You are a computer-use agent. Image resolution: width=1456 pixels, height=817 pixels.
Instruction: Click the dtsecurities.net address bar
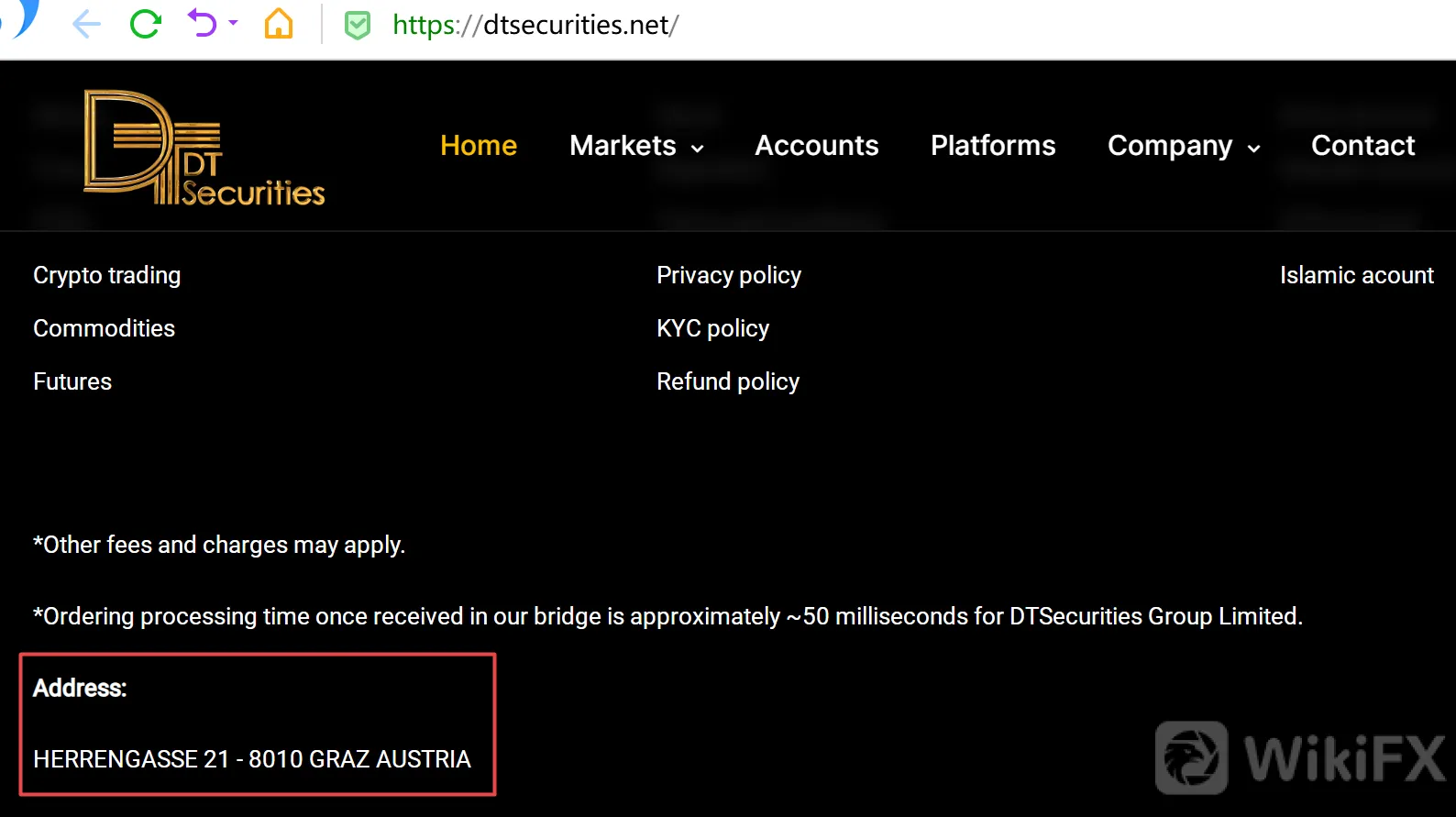click(535, 25)
